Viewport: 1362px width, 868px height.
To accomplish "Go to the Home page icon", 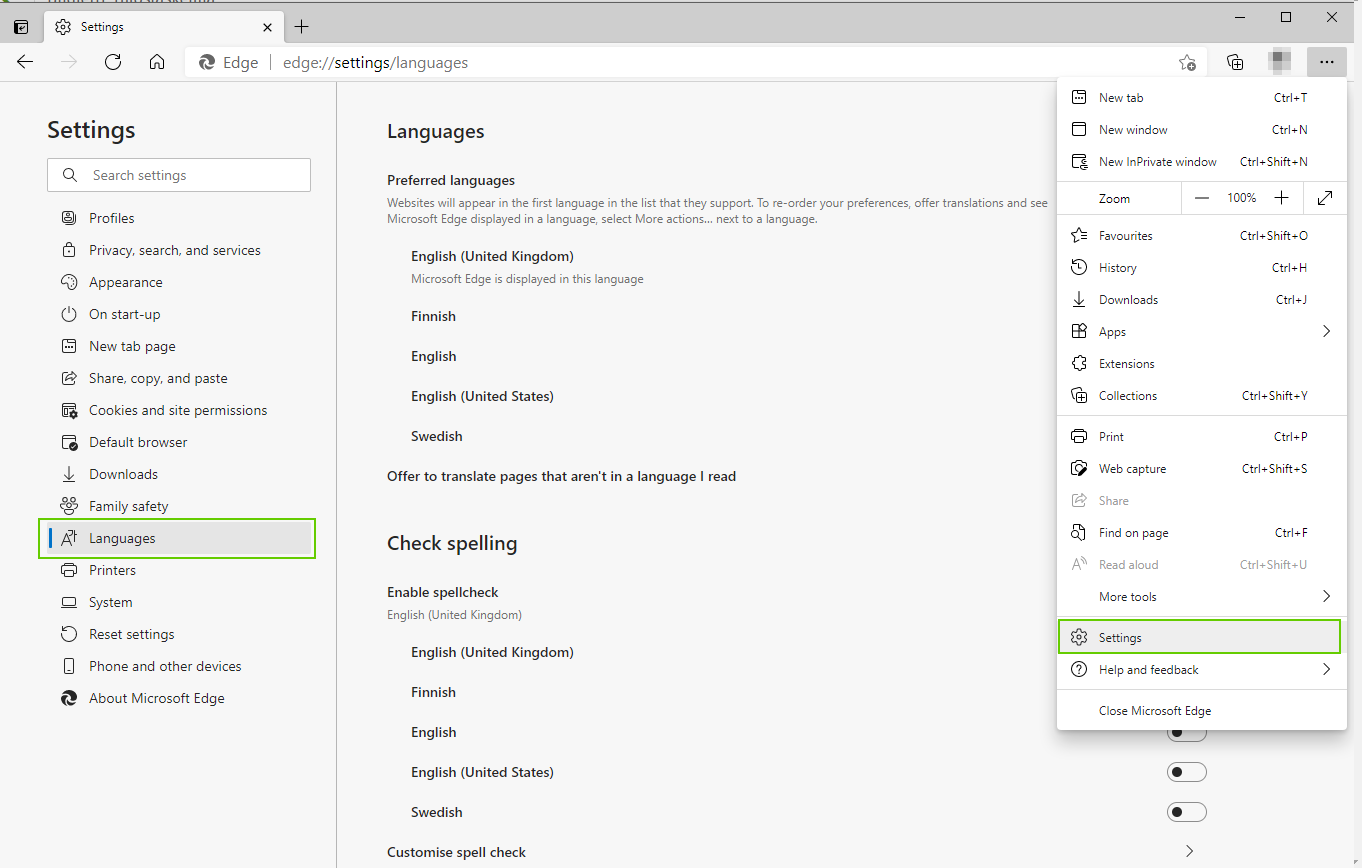I will coord(157,62).
